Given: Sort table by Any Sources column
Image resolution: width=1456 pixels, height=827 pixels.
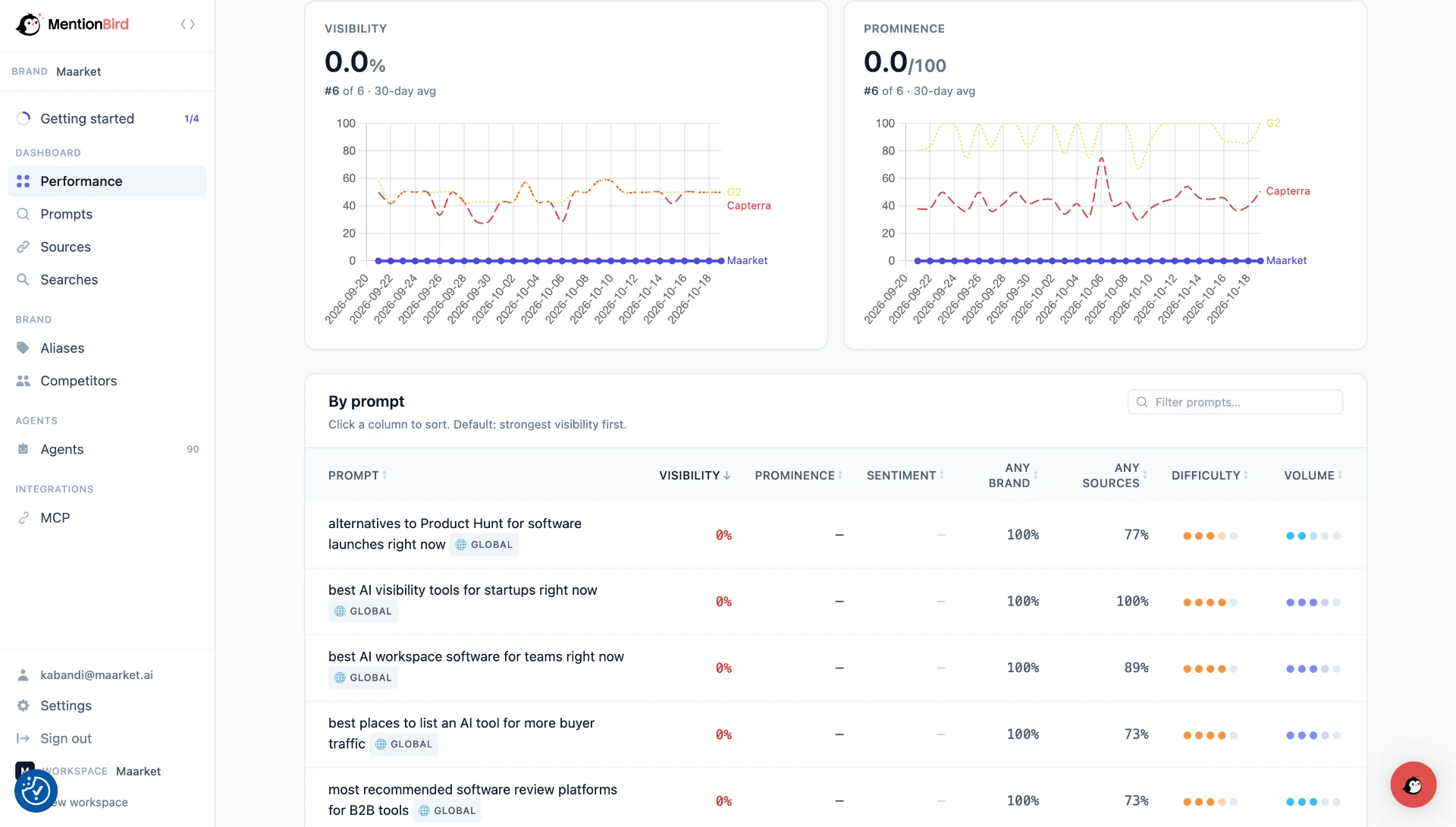Looking at the screenshot, I should tap(1115, 476).
